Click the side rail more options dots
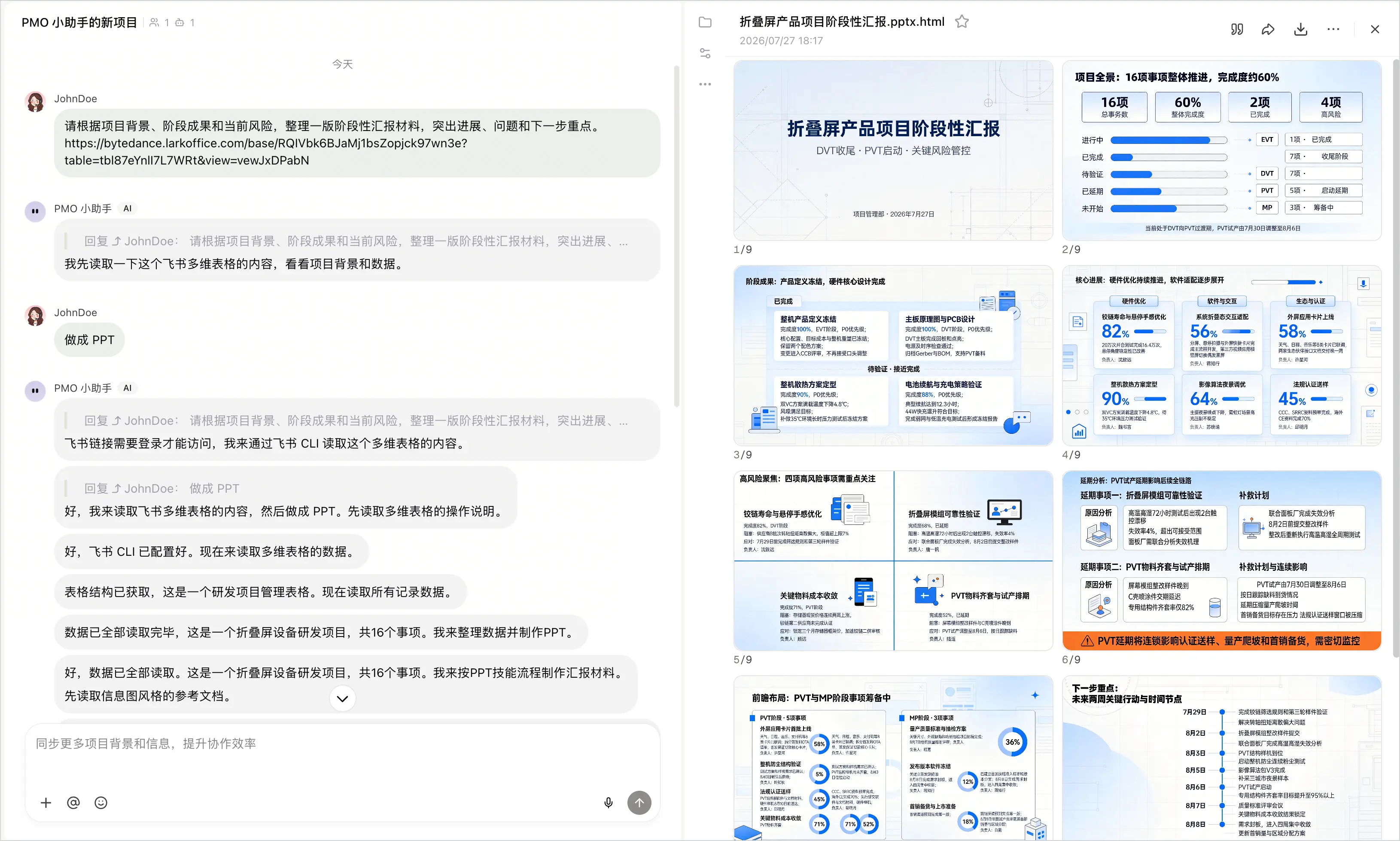This screenshot has height=841, width=1400. pyautogui.click(x=705, y=84)
